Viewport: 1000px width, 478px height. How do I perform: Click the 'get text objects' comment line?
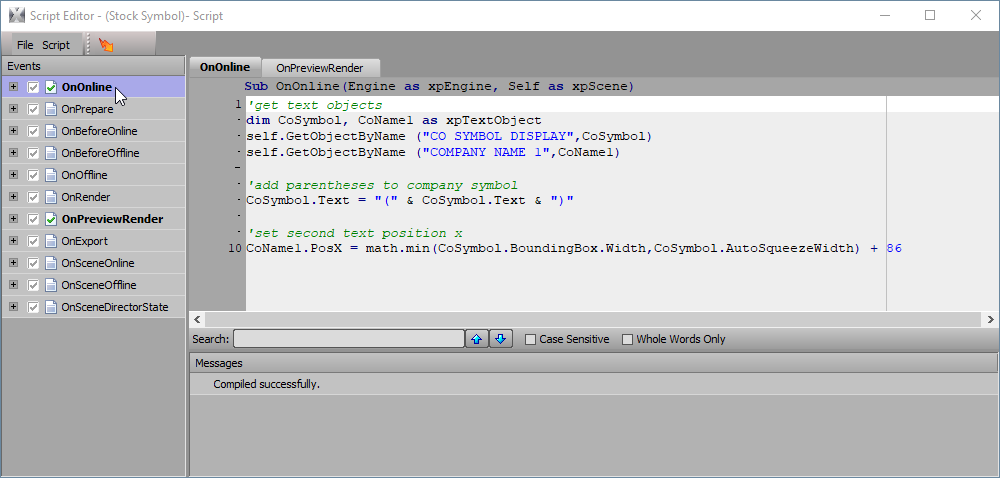point(314,105)
